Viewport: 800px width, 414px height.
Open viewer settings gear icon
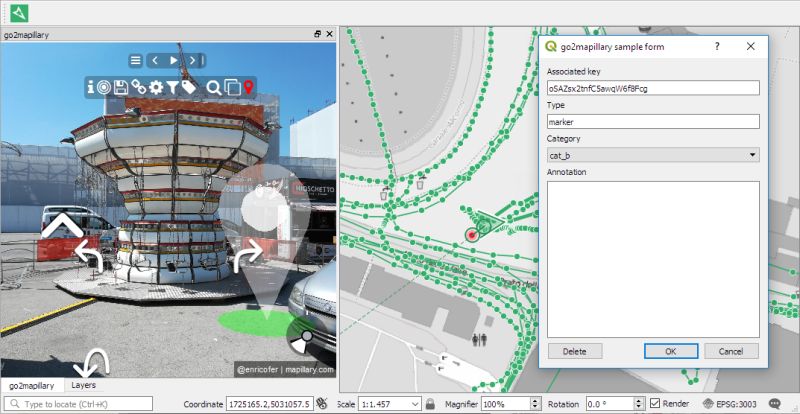tap(156, 87)
